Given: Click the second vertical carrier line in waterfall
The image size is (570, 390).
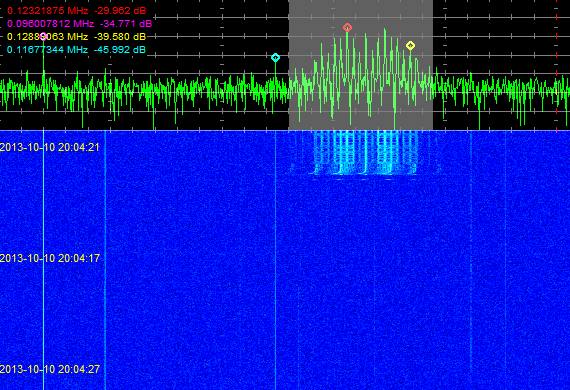Looking at the screenshot, I should point(105,260).
